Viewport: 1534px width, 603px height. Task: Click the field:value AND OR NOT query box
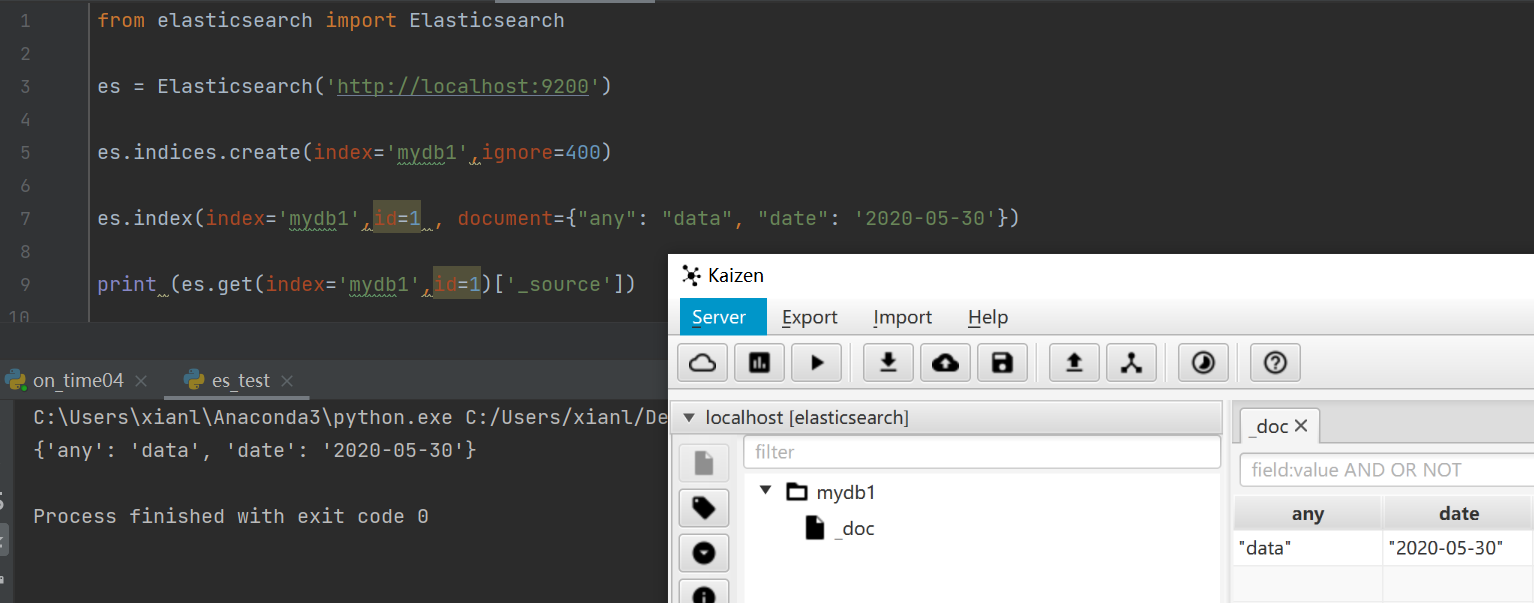(1386, 470)
